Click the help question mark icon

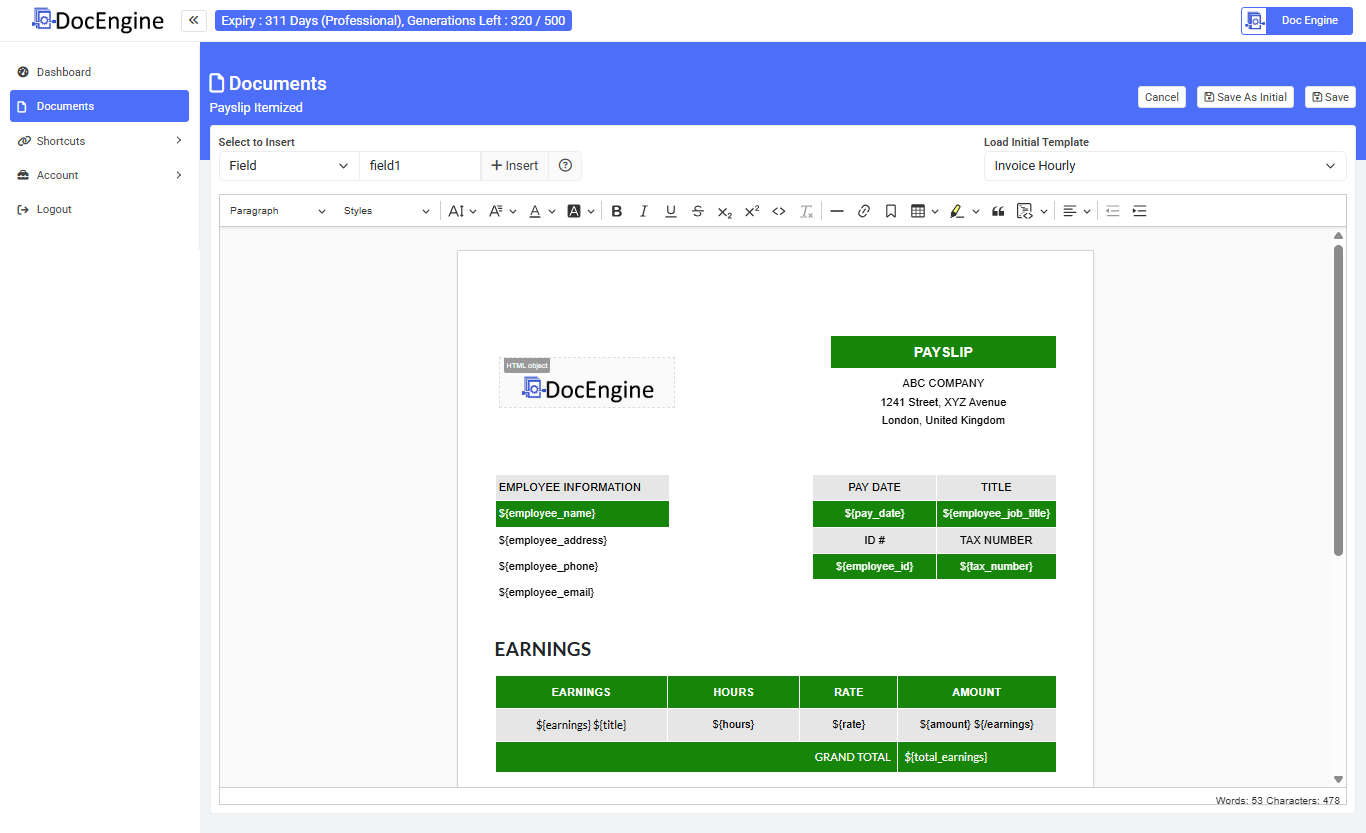(x=565, y=166)
